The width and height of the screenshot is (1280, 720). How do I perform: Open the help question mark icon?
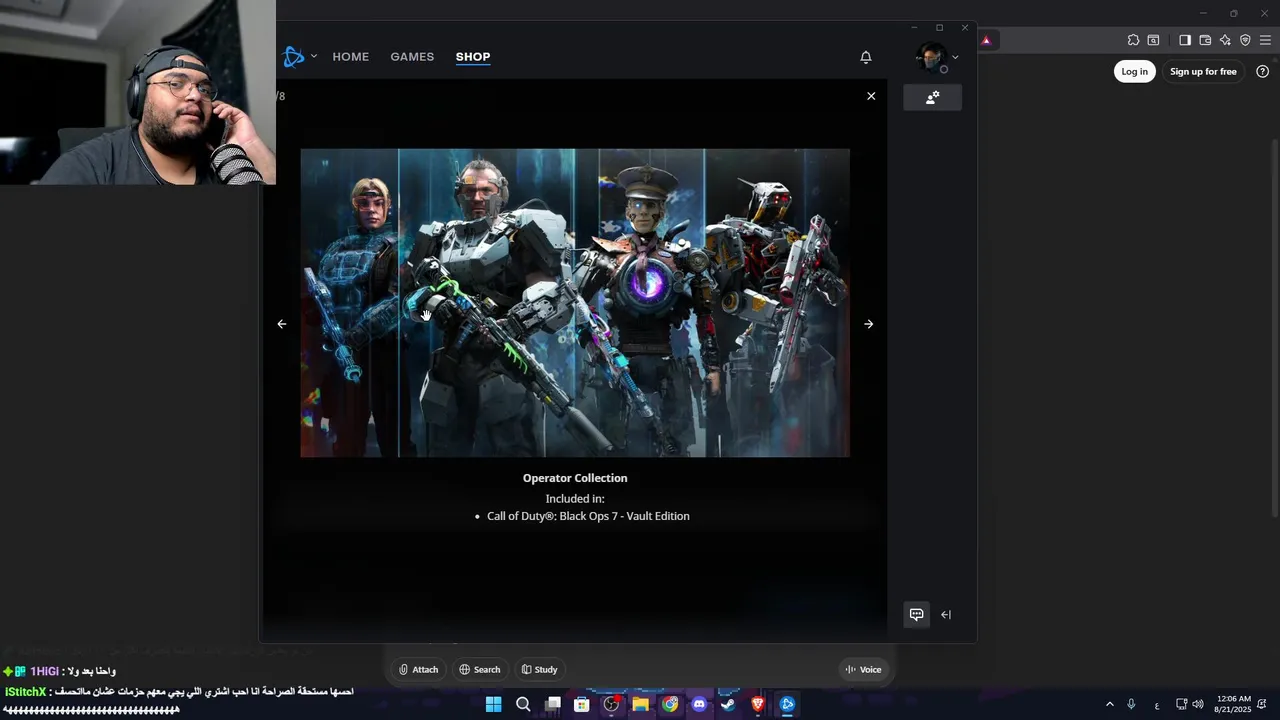[1262, 71]
